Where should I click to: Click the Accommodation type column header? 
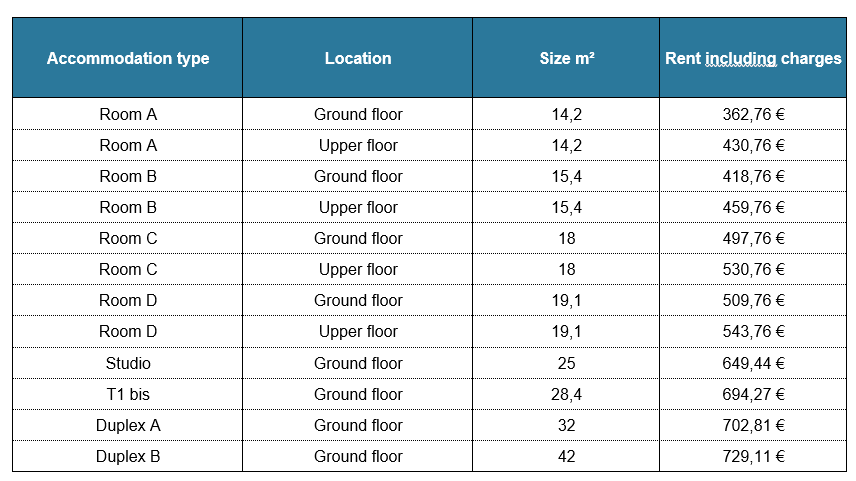pos(128,58)
